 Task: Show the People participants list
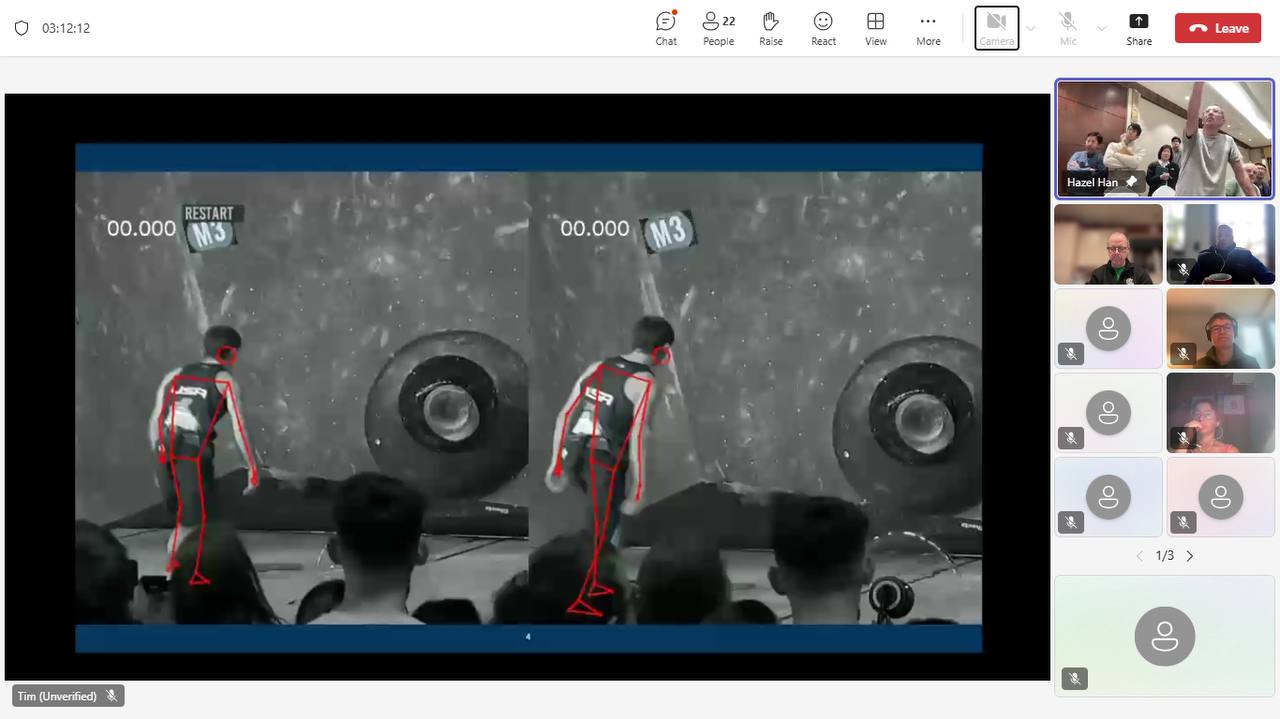point(718,28)
